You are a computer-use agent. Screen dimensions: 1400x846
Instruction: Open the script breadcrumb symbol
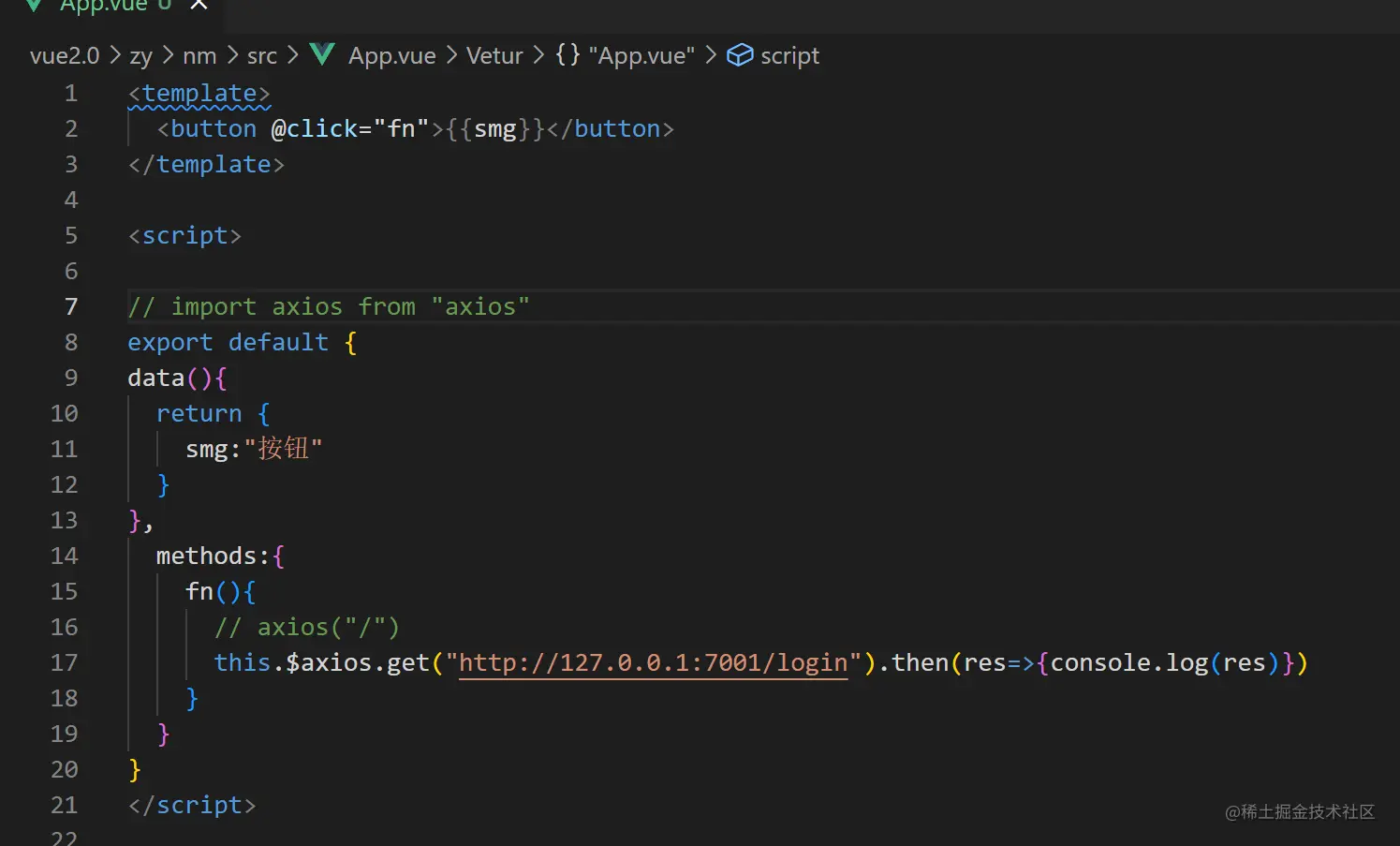pyautogui.click(x=789, y=56)
